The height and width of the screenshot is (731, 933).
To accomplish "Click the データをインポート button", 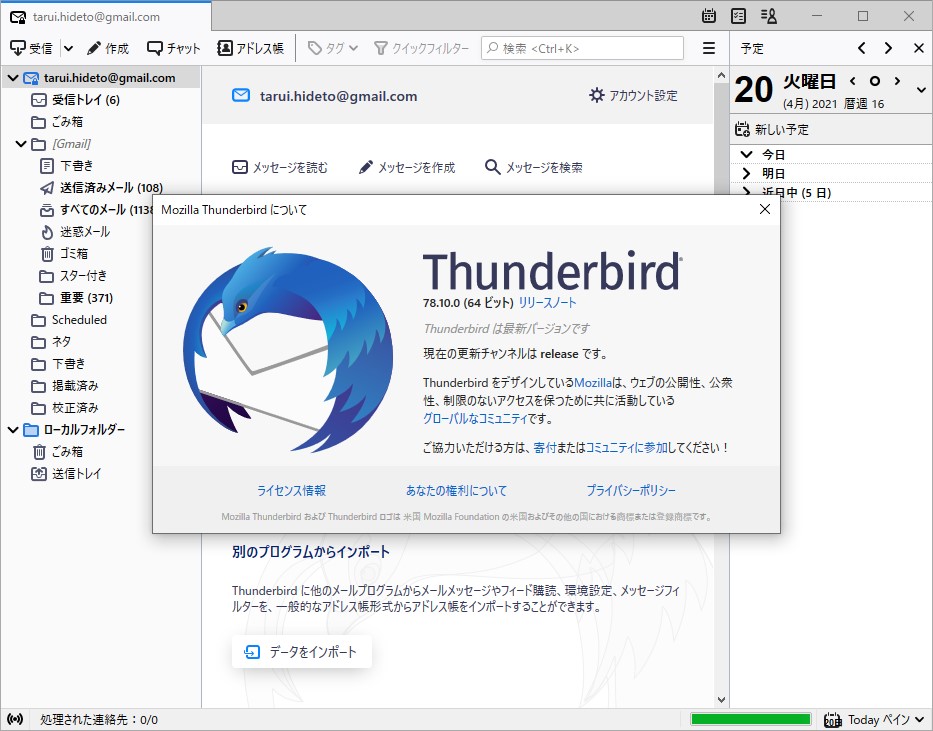I will [302, 649].
